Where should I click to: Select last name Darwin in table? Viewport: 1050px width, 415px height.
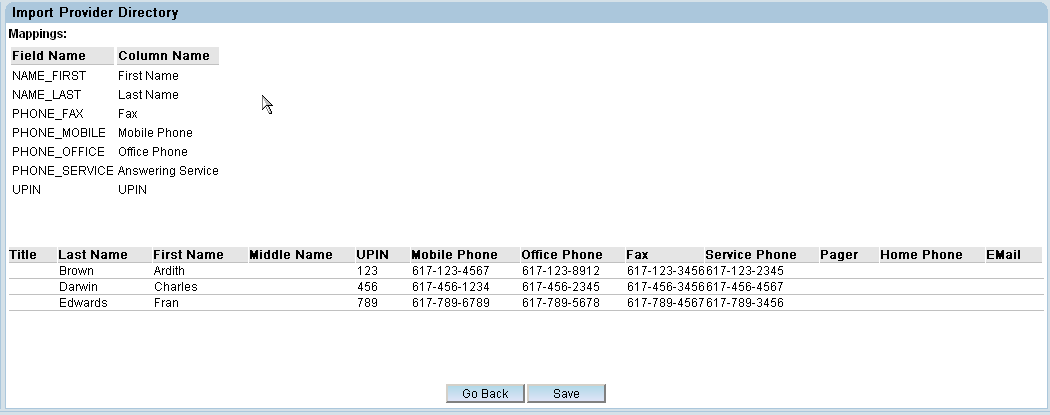(78, 287)
